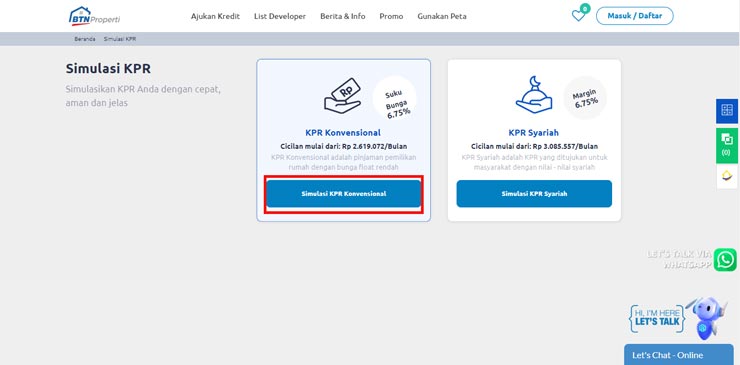740x365 pixels.
Task: Click the Simulasi KPR page heading
Action: 108,68
